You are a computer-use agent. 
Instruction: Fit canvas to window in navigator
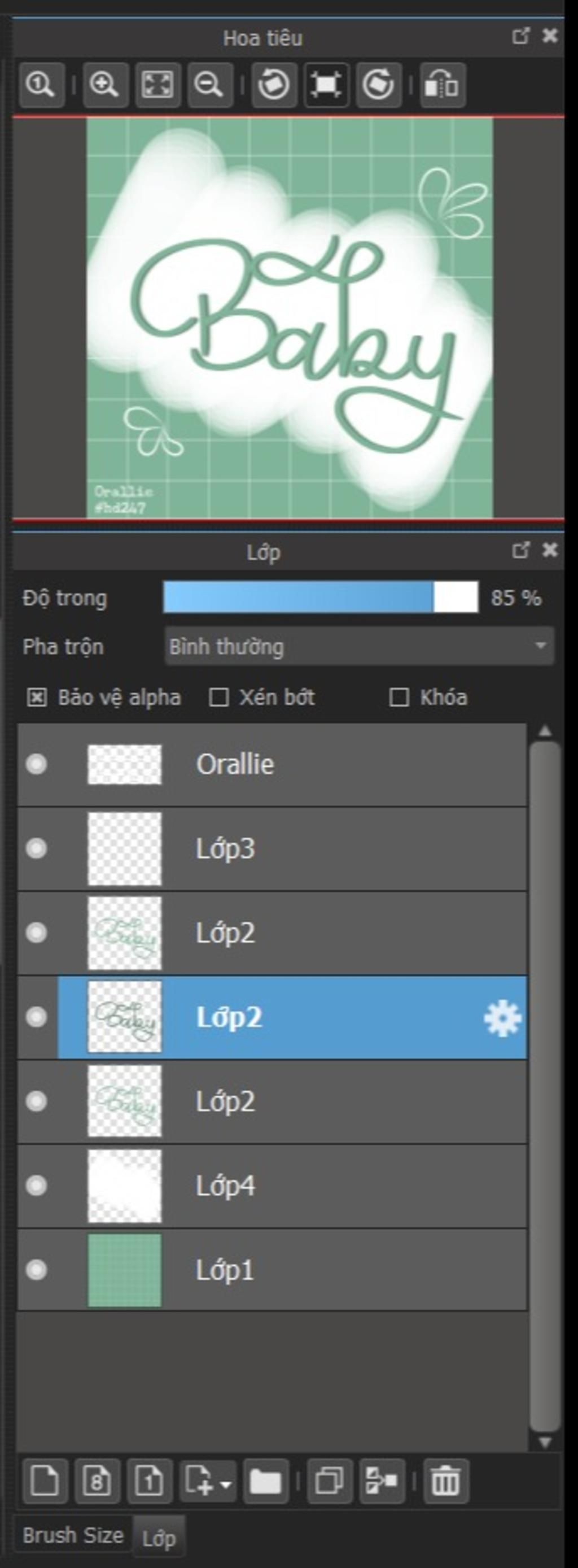[x=157, y=85]
